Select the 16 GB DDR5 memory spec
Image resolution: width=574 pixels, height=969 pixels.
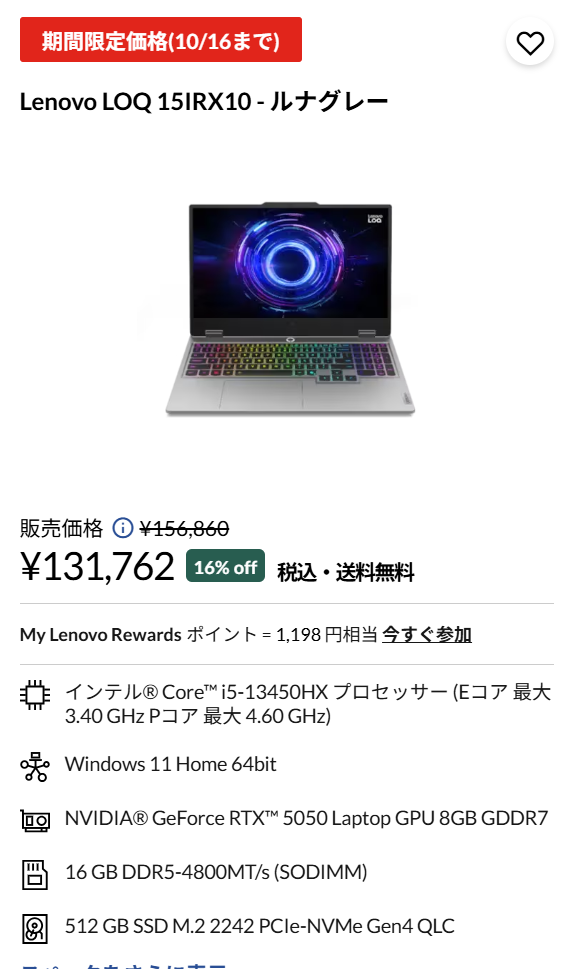coord(216,872)
